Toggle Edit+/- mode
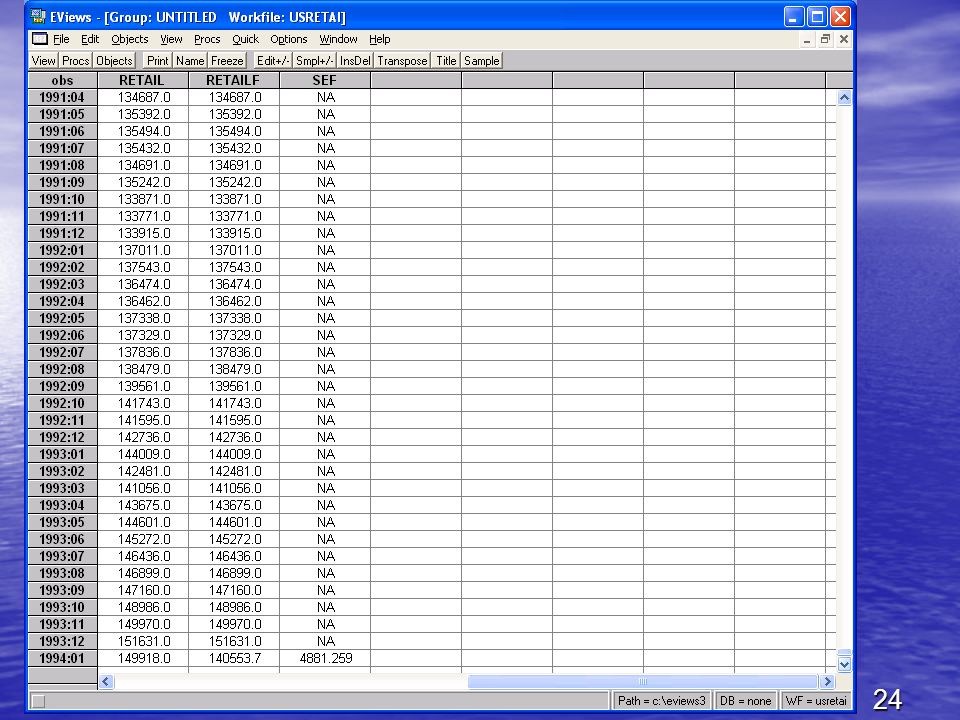 tap(272, 61)
